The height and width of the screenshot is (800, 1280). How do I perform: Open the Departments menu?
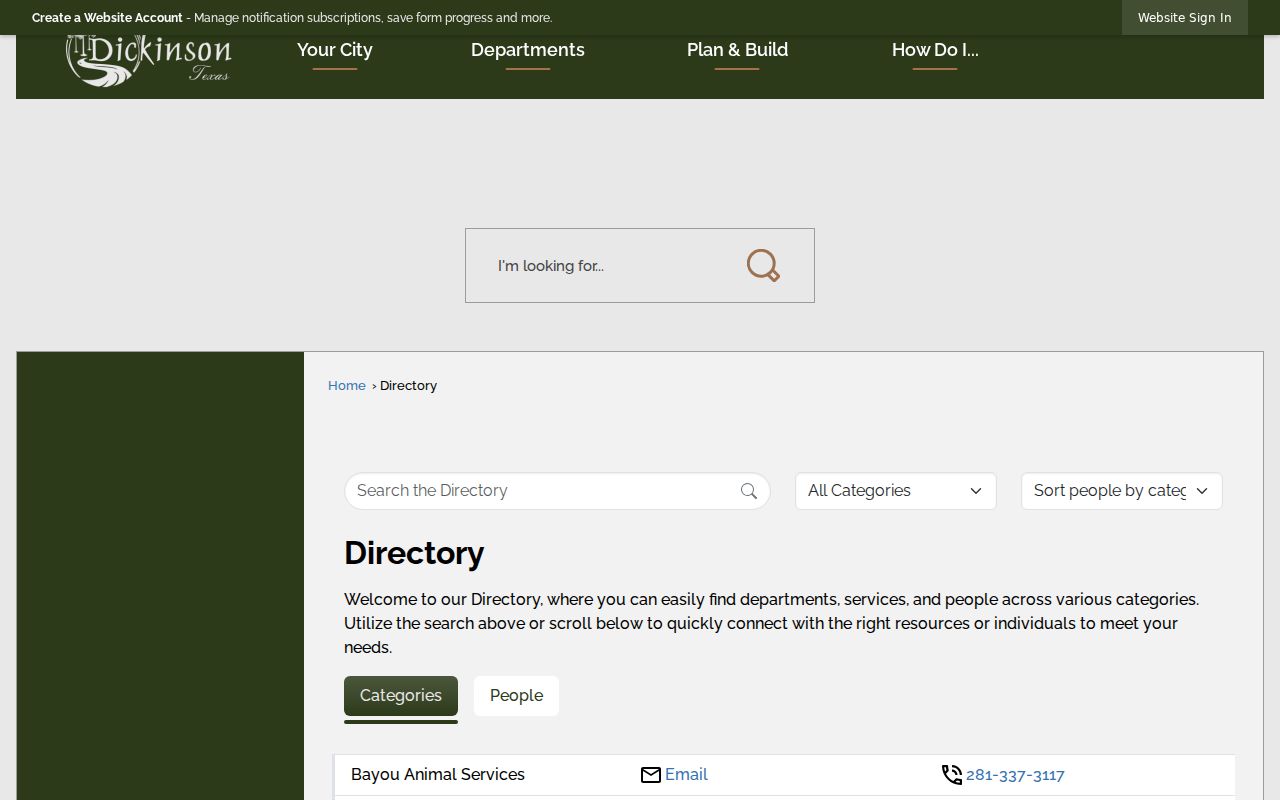[x=528, y=50]
